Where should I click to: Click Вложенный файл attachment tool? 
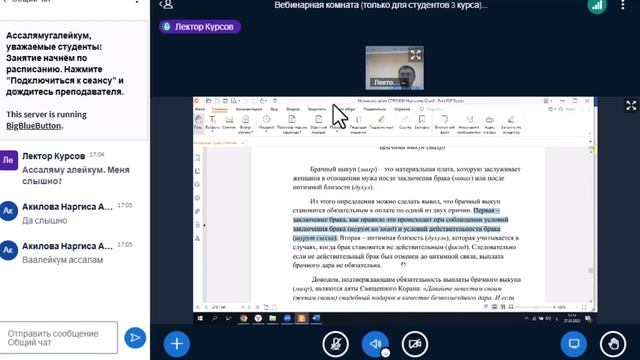(x=444, y=124)
